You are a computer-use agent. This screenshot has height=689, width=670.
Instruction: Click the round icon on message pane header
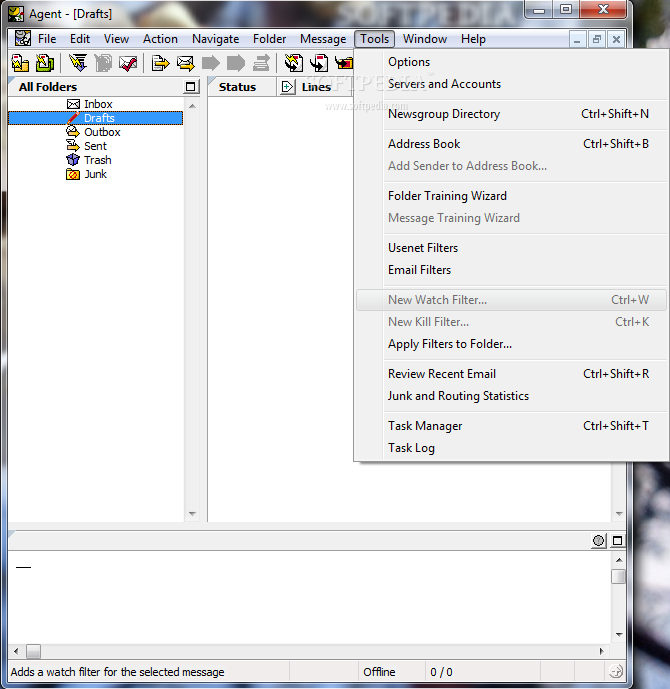click(598, 540)
